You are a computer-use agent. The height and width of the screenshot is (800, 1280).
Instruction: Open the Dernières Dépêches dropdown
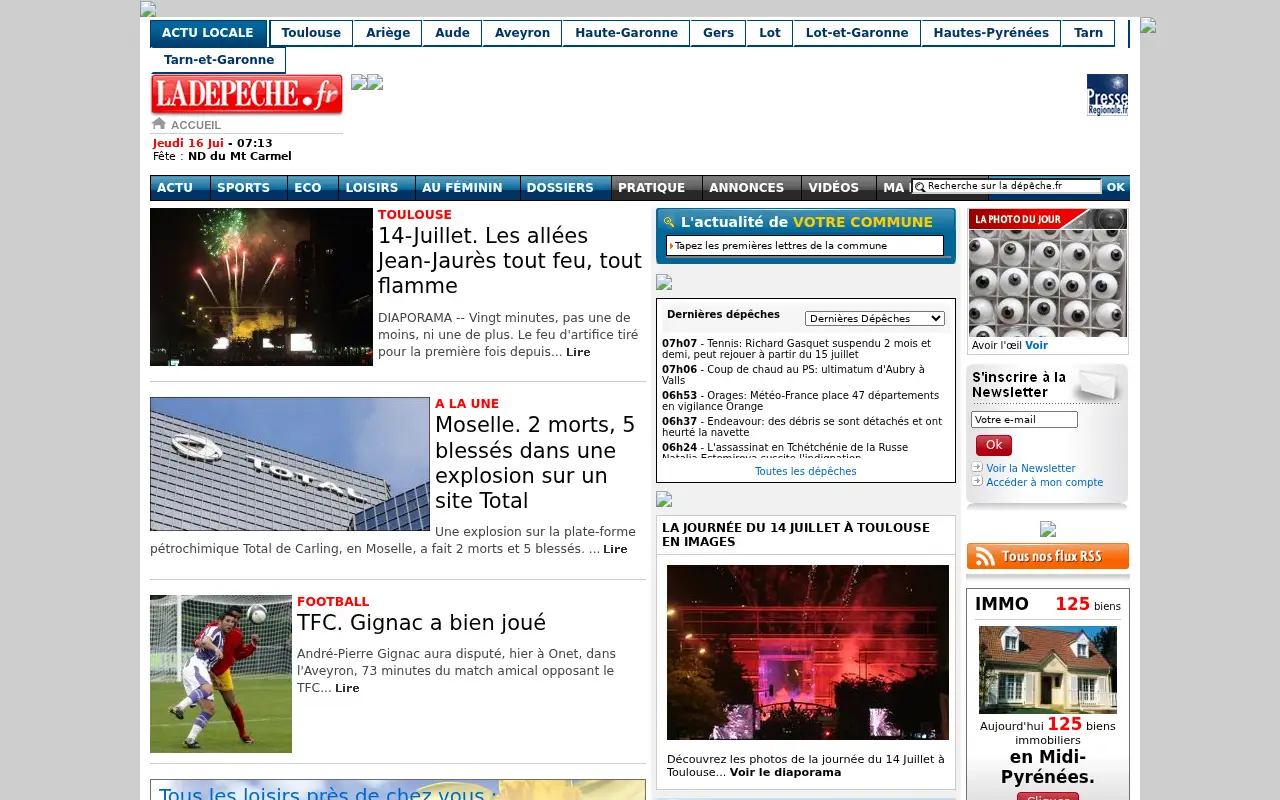(x=875, y=318)
